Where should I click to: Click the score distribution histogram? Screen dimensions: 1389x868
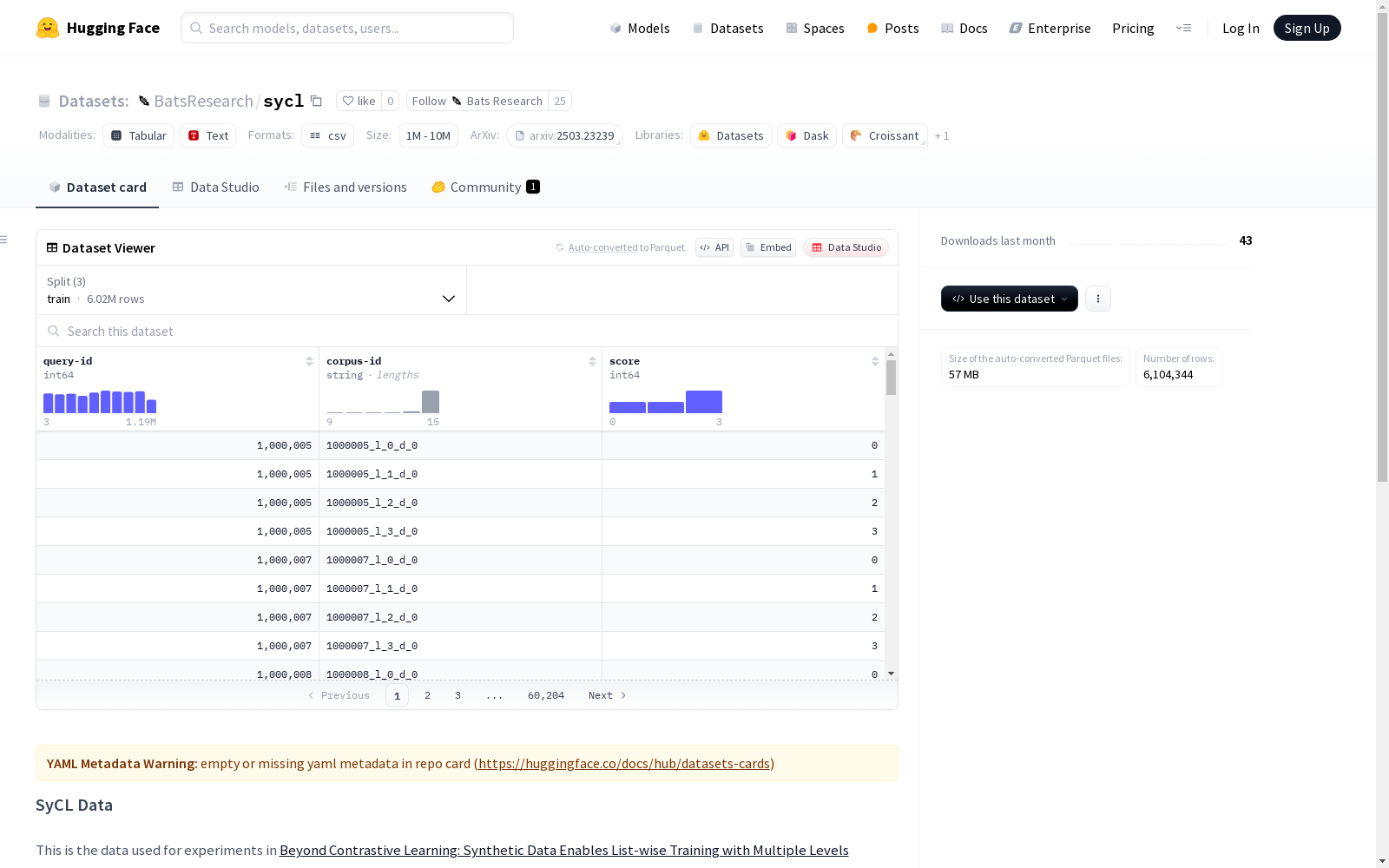click(x=666, y=402)
